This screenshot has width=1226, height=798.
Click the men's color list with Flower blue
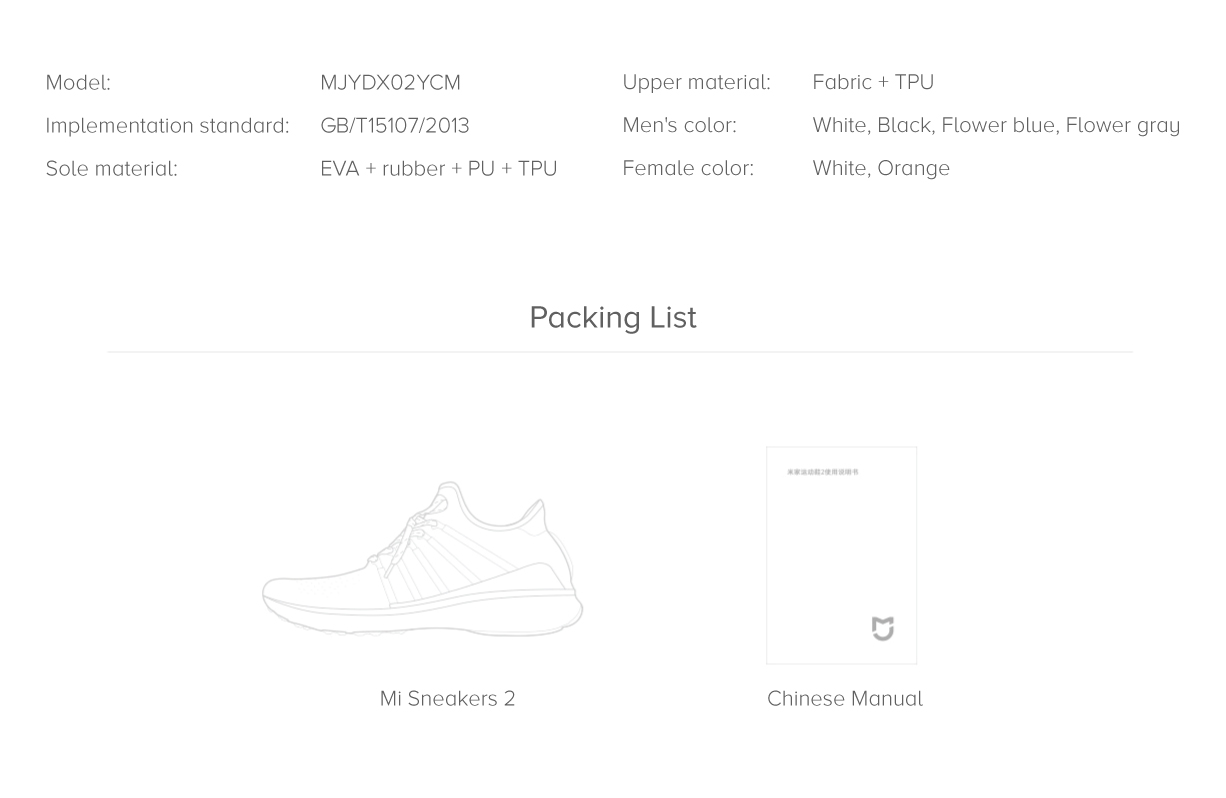click(x=996, y=125)
